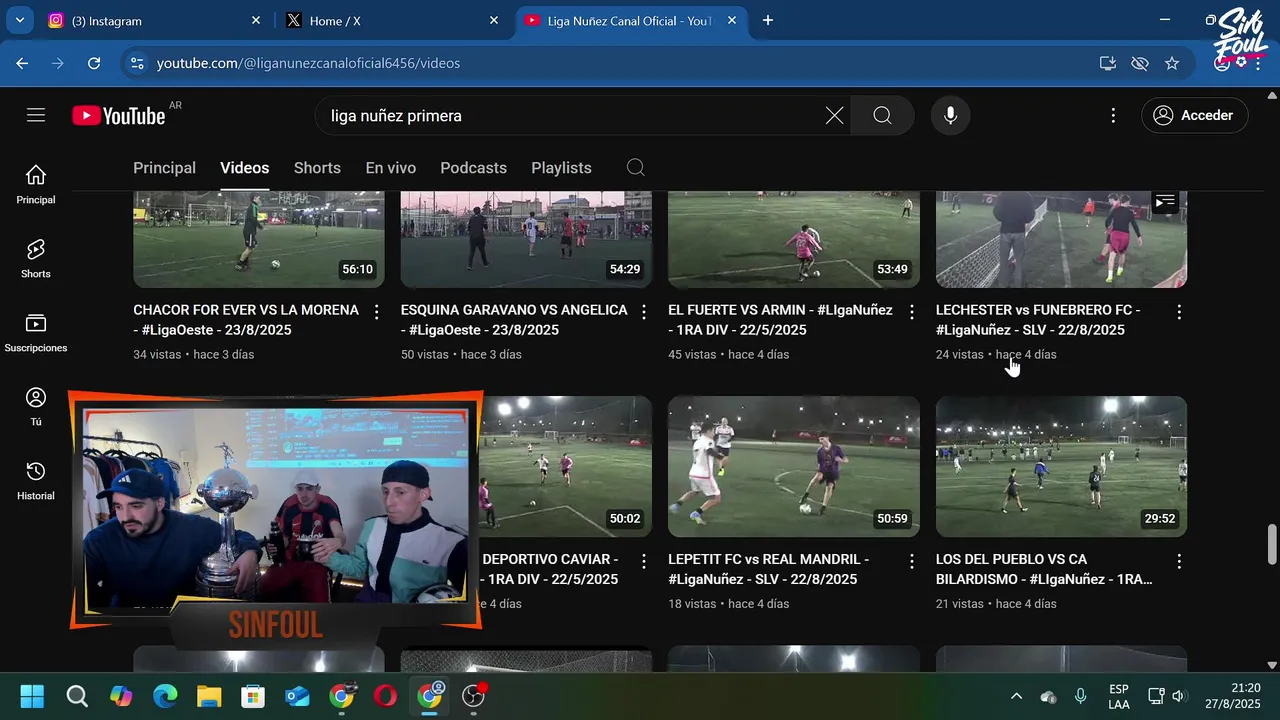Go back in browser history
The width and height of the screenshot is (1280, 720).
click(x=22, y=63)
